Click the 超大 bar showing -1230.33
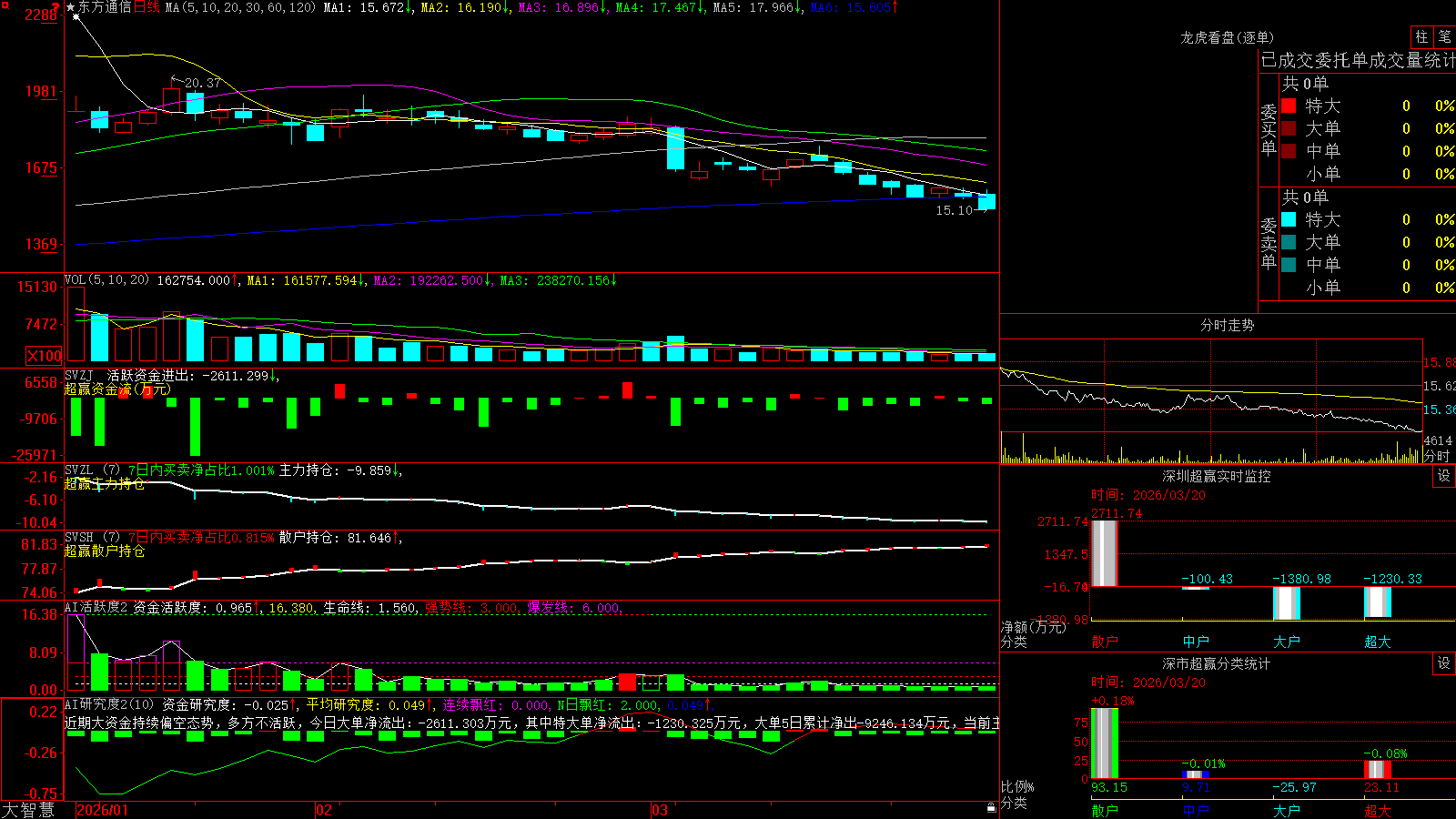The image size is (1456, 819). coord(1378,602)
